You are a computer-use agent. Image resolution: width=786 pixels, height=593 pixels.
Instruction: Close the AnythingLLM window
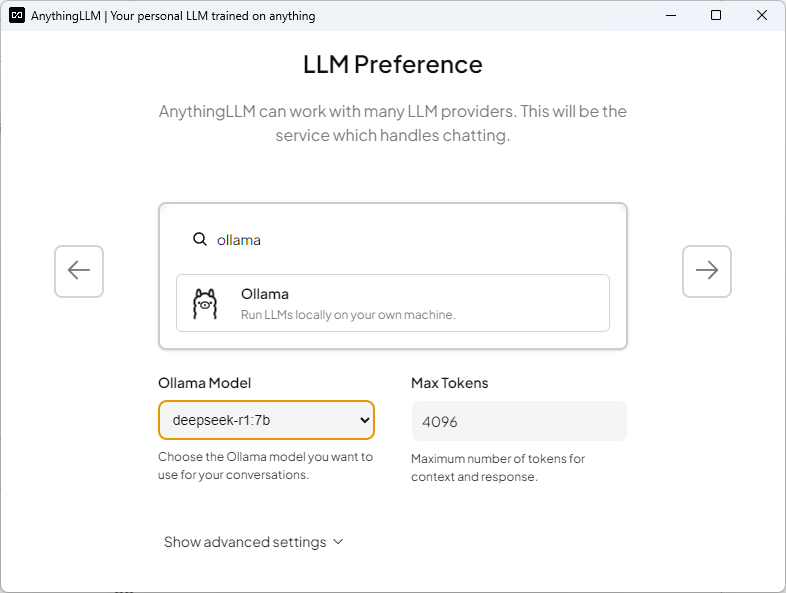(761, 16)
